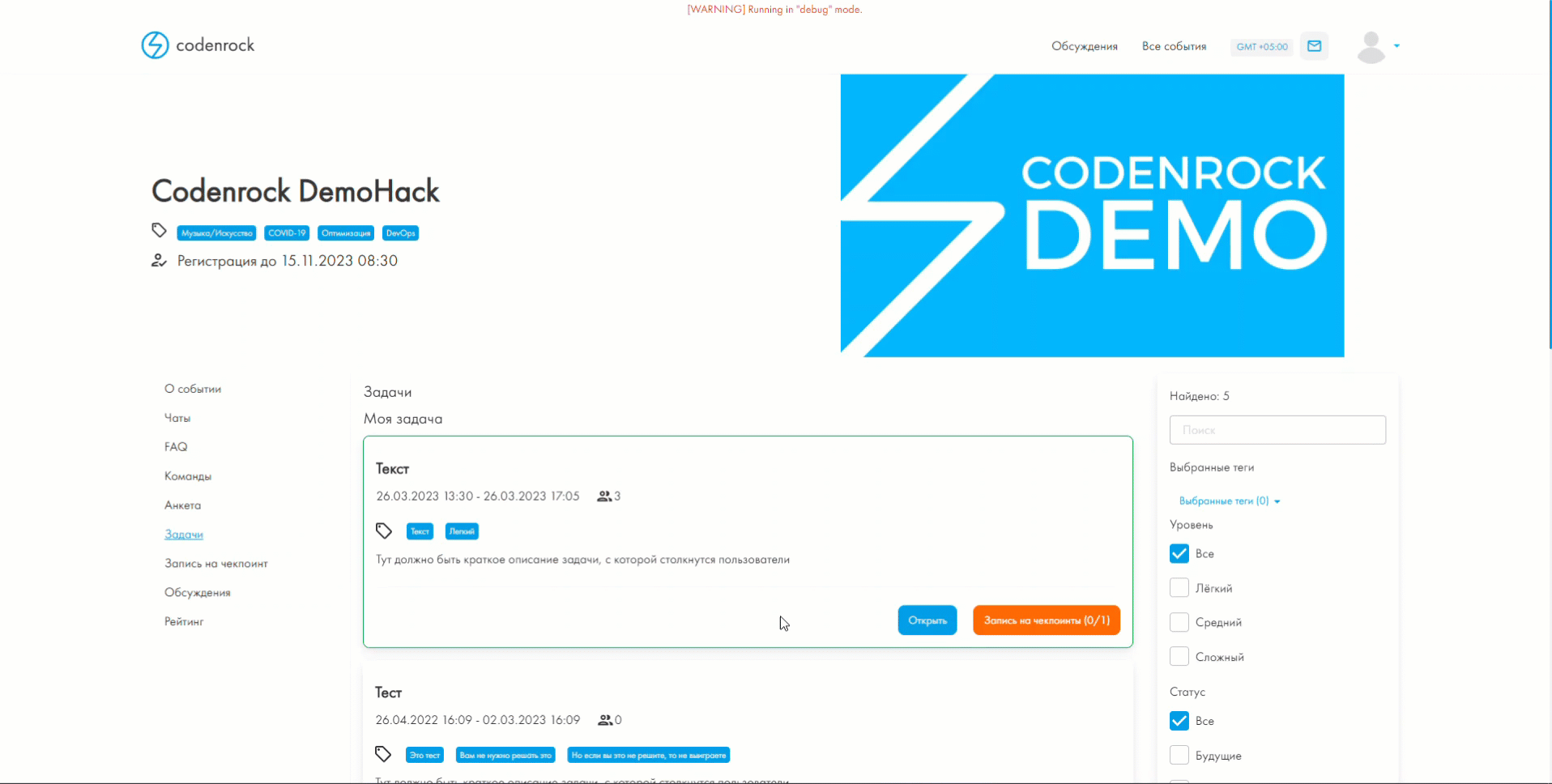
Task: Open the mail envelope icon in header
Action: click(1314, 46)
